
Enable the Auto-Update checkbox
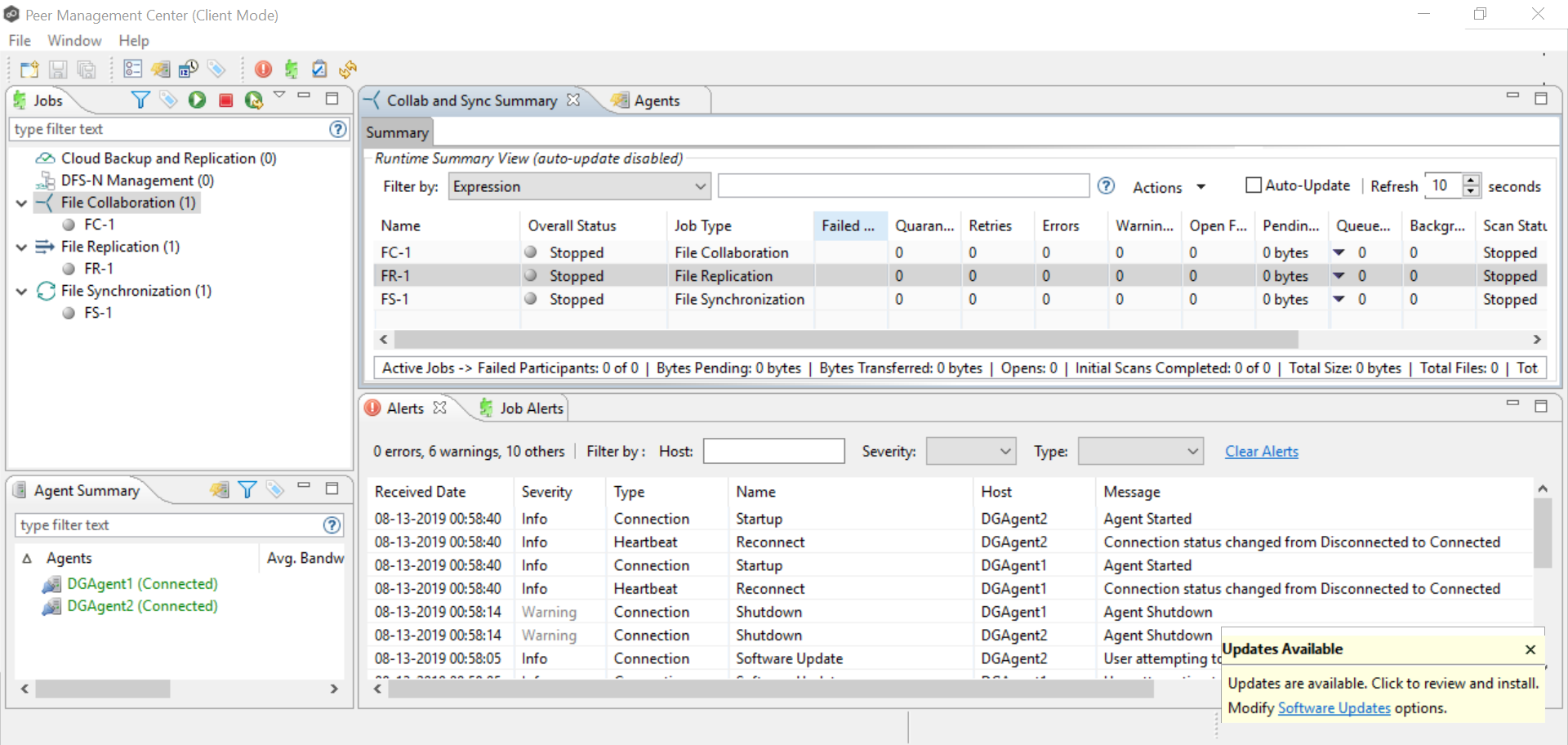pos(1253,185)
